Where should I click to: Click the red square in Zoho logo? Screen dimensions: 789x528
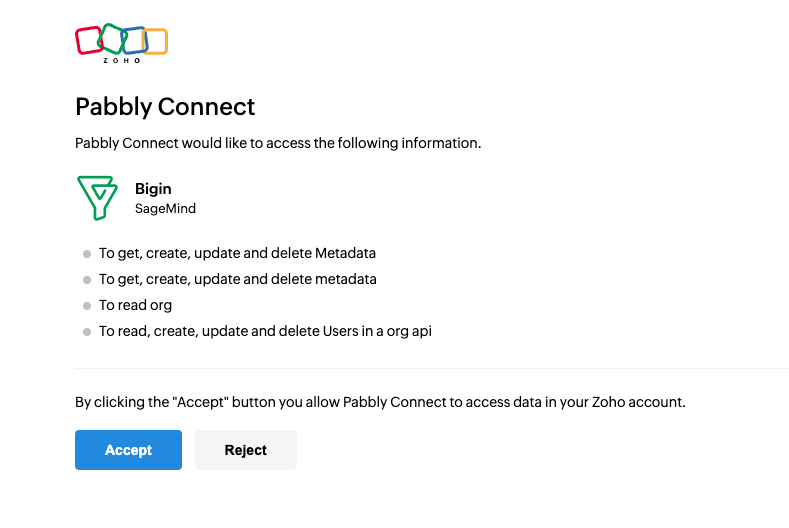tap(89, 40)
